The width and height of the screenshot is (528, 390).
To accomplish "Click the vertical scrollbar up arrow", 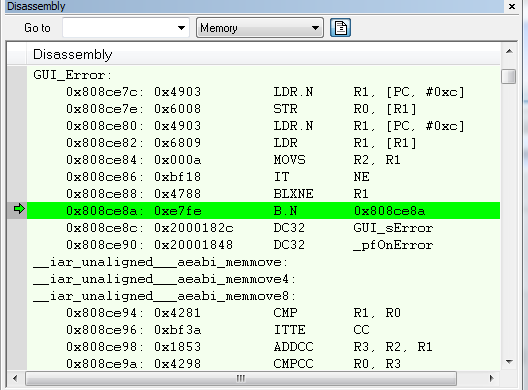I will [x=509, y=51].
